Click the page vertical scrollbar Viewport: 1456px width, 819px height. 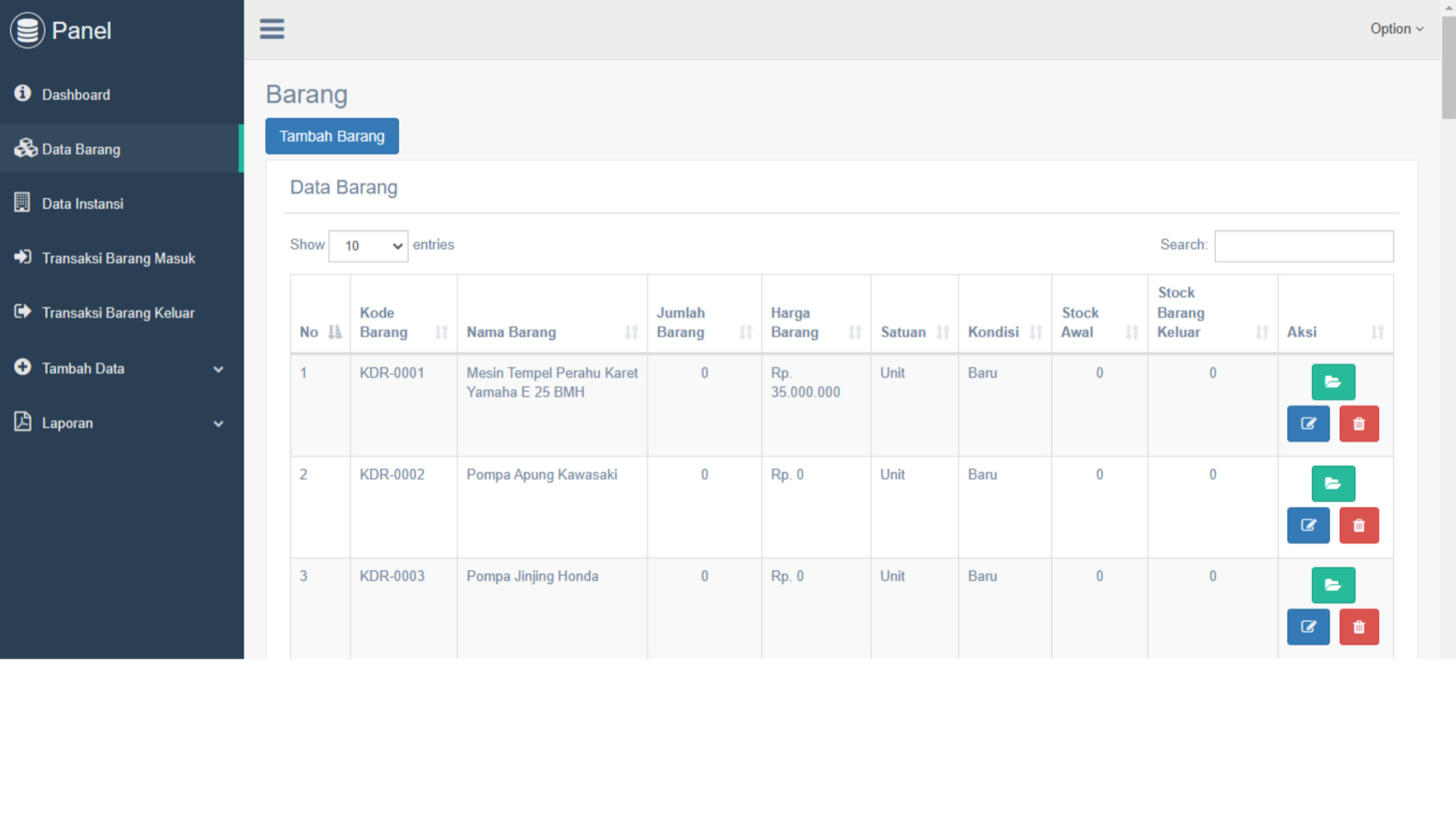click(x=1449, y=68)
